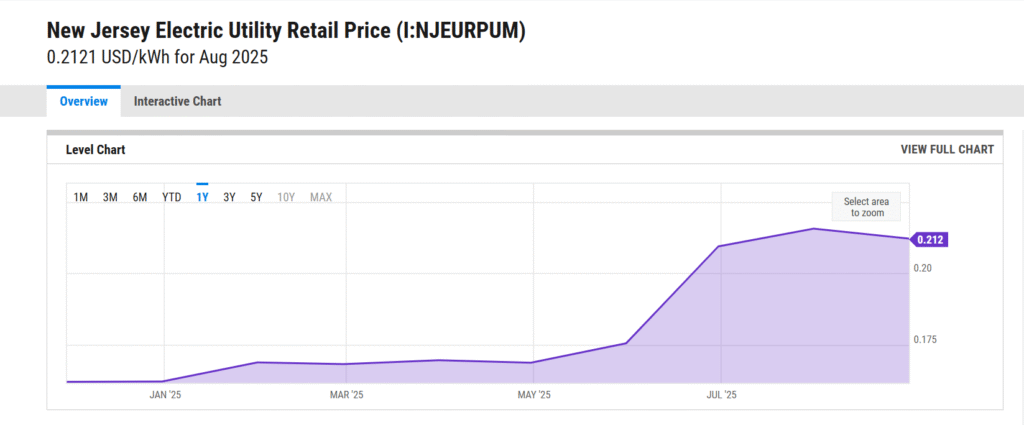Switch chart to YTD range

tap(172, 197)
